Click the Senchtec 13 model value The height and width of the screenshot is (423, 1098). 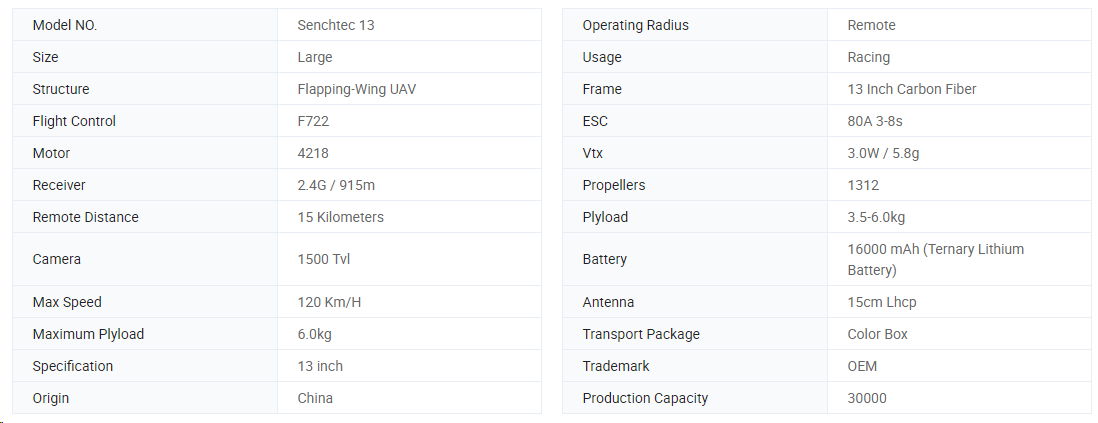(x=335, y=25)
